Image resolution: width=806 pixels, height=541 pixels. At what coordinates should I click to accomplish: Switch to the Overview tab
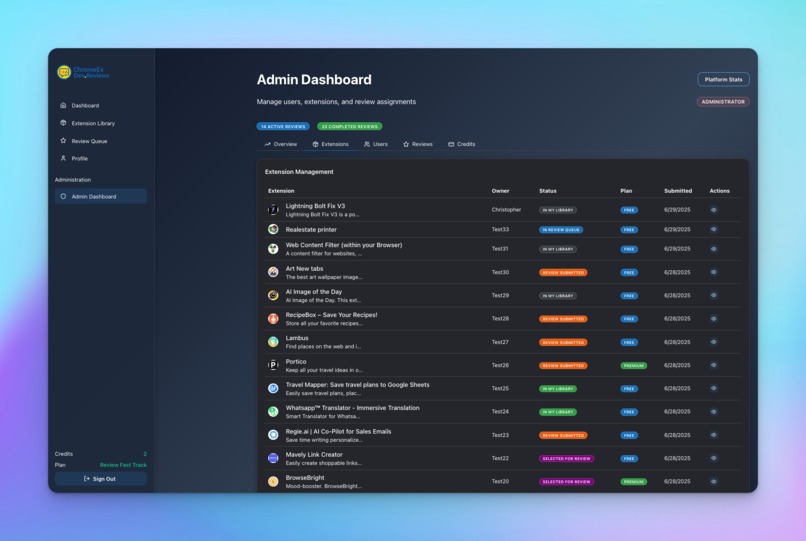pos(281,145)
